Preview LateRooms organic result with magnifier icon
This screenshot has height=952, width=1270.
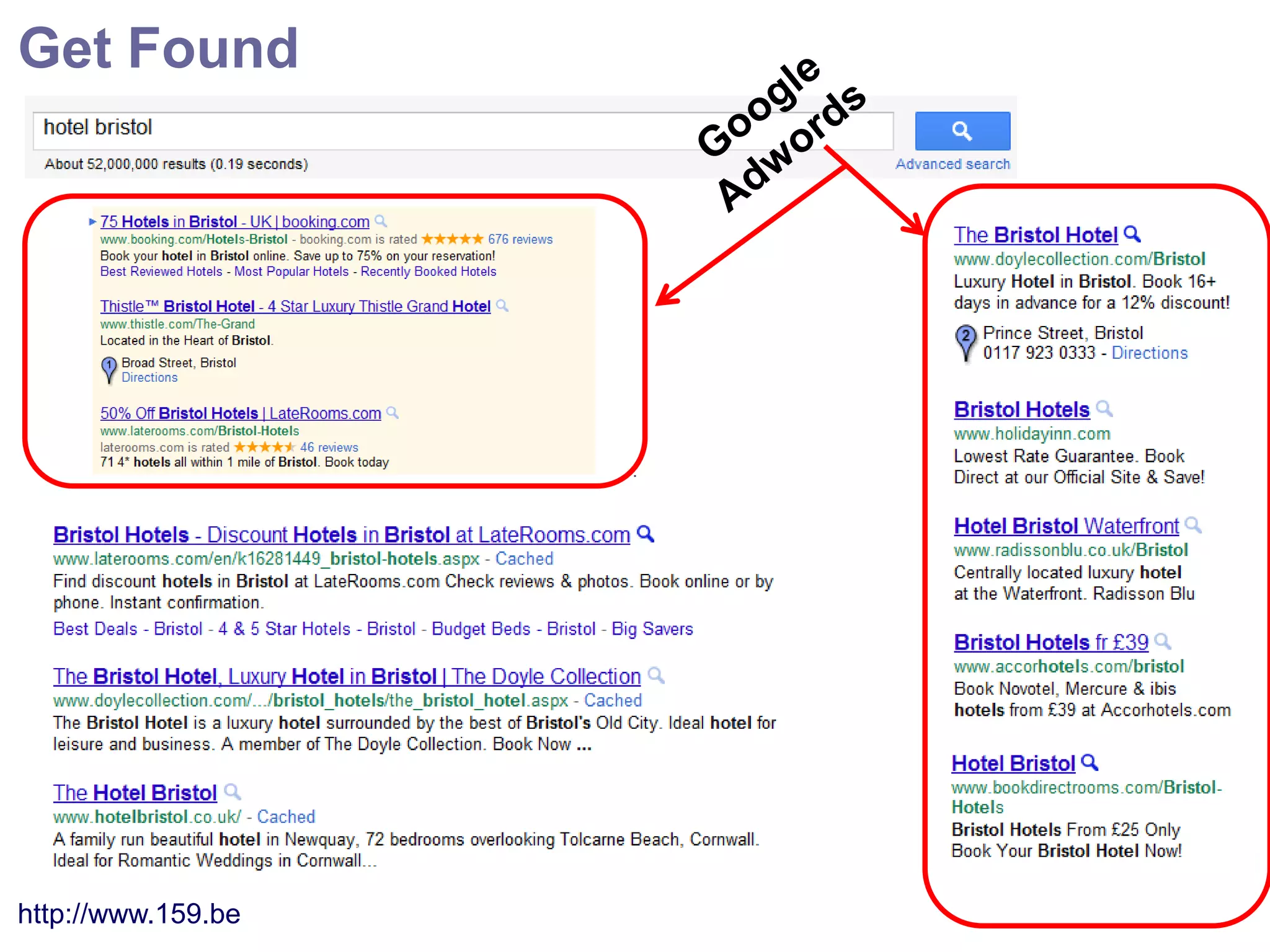click(x=646, y=534)
